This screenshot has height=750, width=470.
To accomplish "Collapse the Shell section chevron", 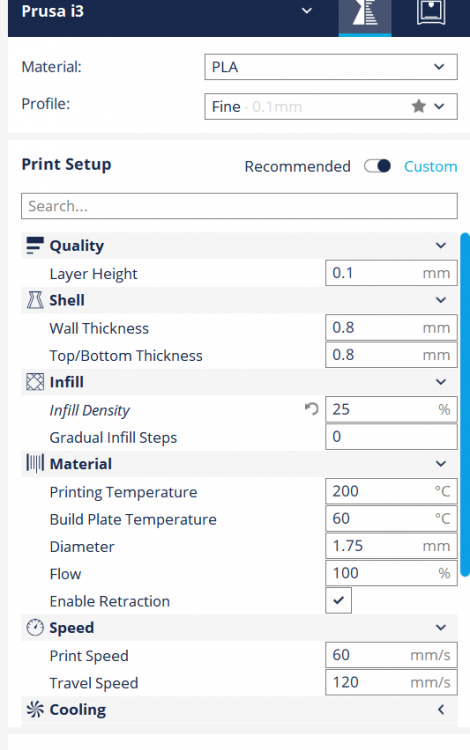I will point(440,300).
